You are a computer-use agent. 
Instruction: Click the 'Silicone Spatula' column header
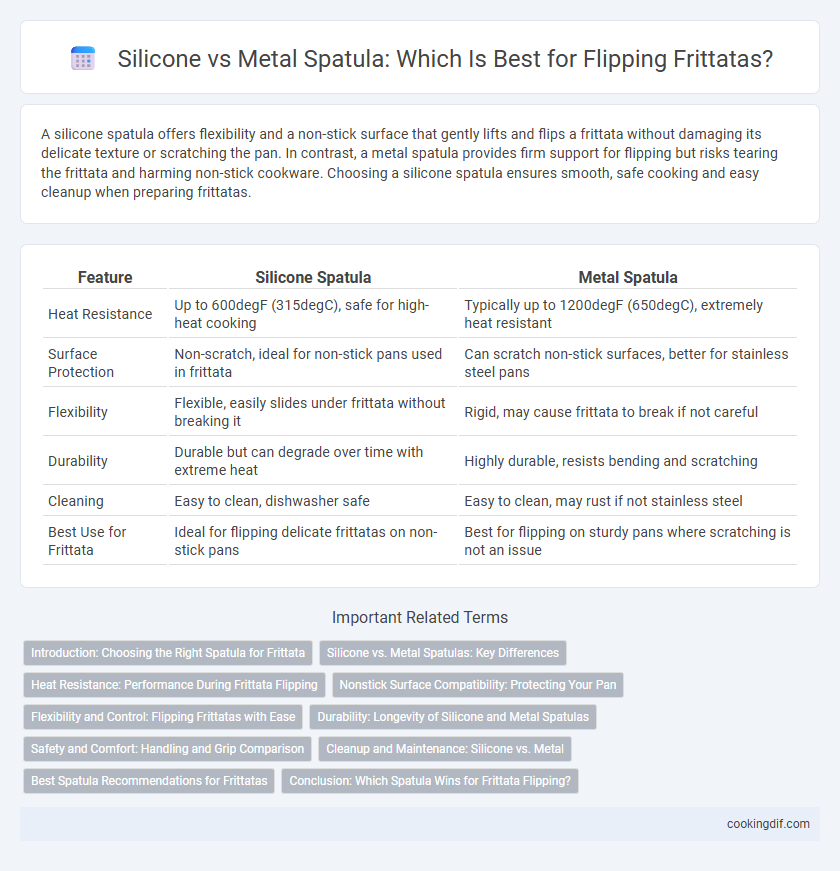(313, 277)
